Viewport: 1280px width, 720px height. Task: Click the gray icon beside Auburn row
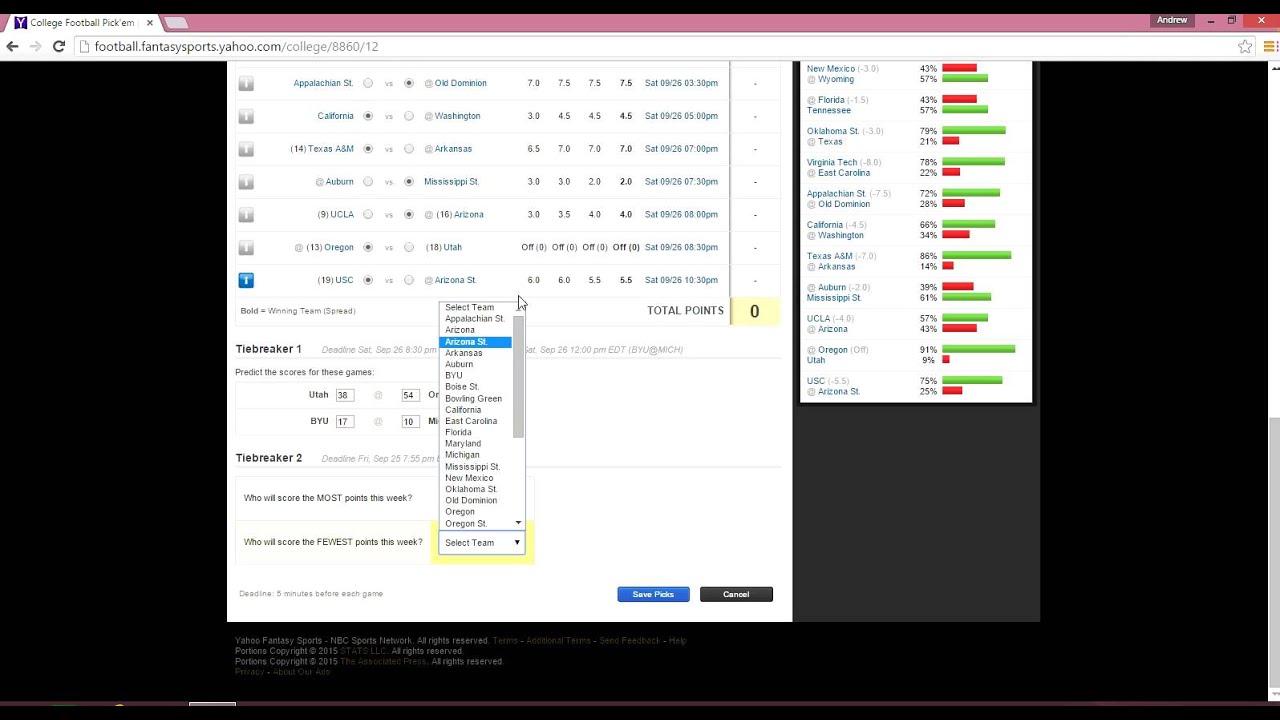point(246,182)
